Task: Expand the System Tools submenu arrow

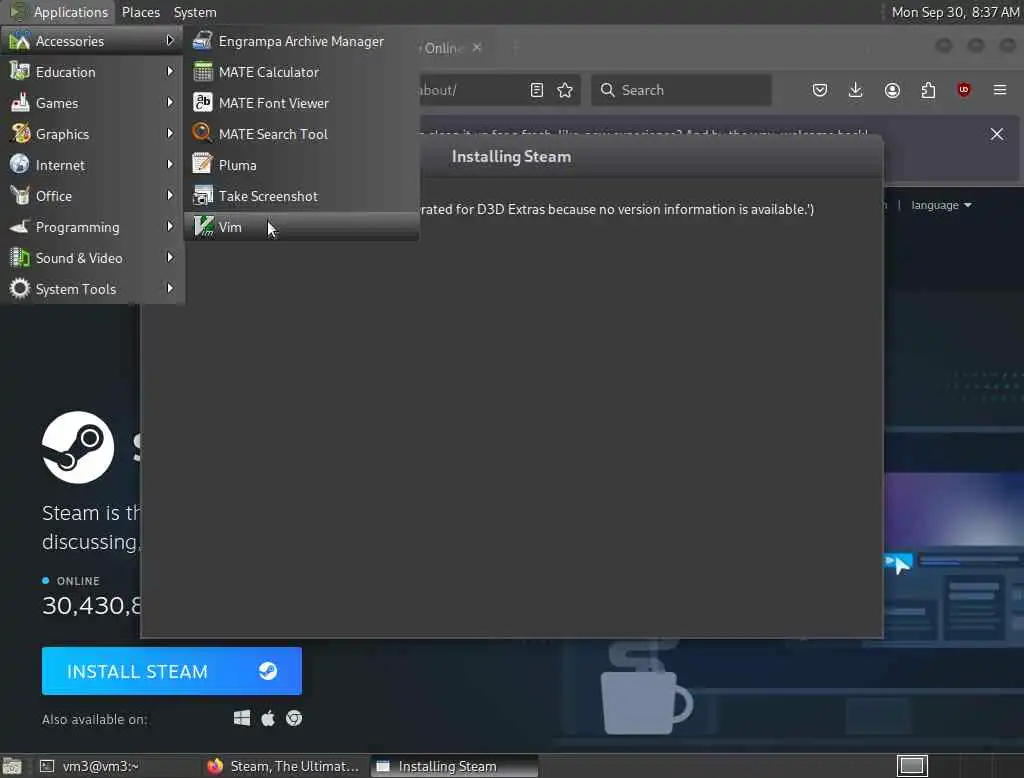Action: [170, 288]
